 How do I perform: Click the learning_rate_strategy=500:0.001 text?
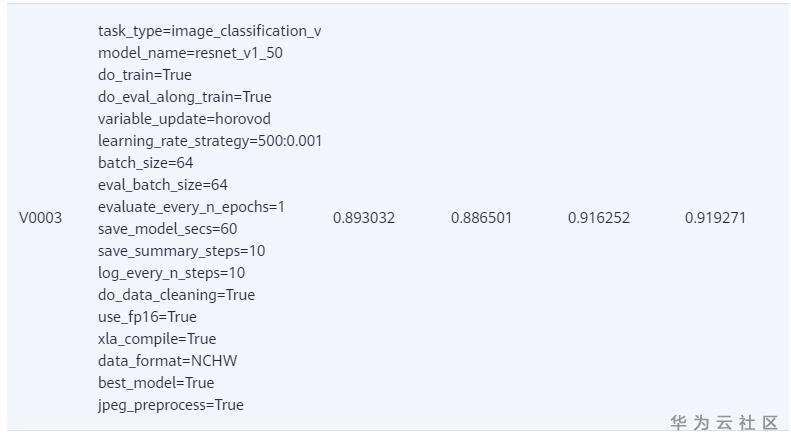point(209,141)
